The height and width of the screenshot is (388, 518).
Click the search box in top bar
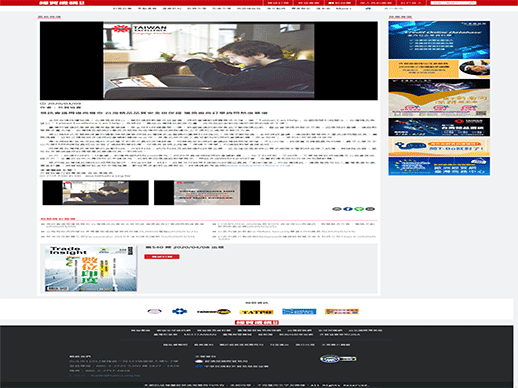[453, 3]
